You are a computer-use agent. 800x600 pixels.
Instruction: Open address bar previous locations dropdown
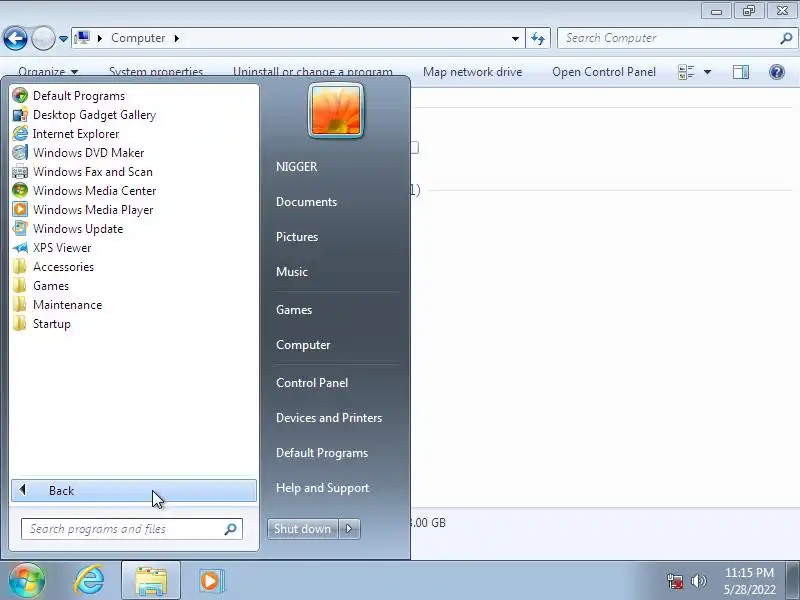pos(515,38)
